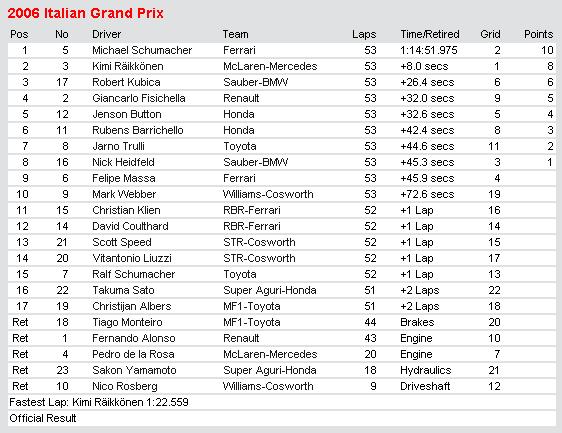This screenshot has width=562, height=433.
Task: Select the Official Result text
Action: coord(43,418)
